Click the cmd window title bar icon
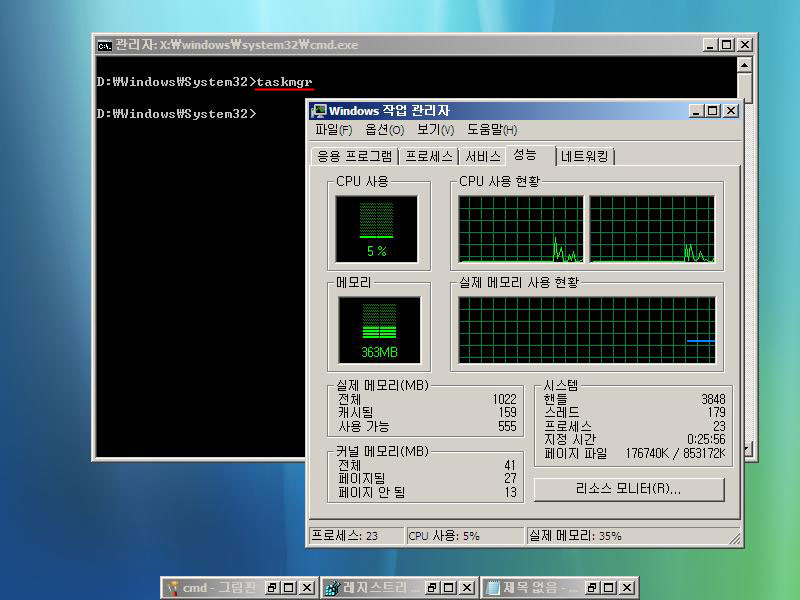The height and width of the screenshot is (600, 800). pos(104,45)
